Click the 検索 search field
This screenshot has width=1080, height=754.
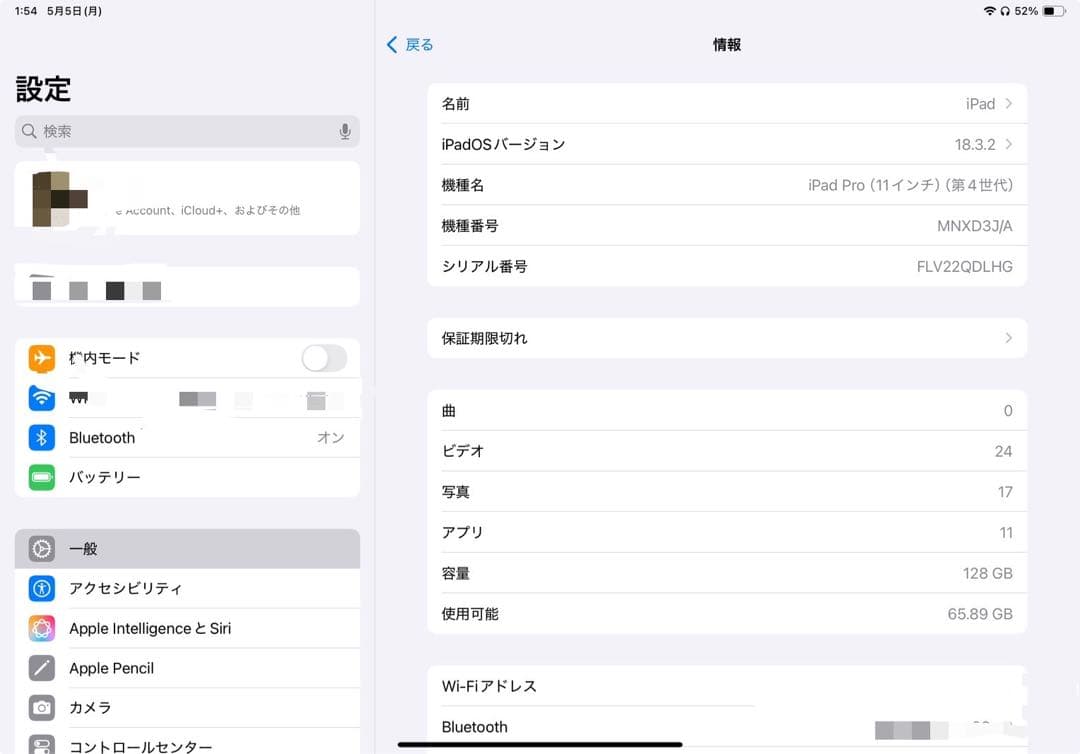186,131
